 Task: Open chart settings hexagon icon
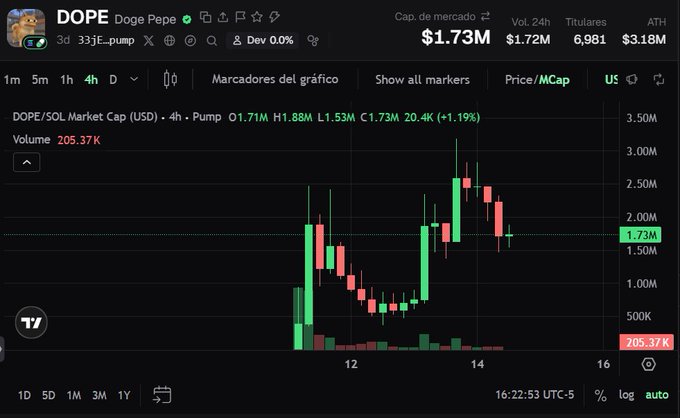(648, 364)
